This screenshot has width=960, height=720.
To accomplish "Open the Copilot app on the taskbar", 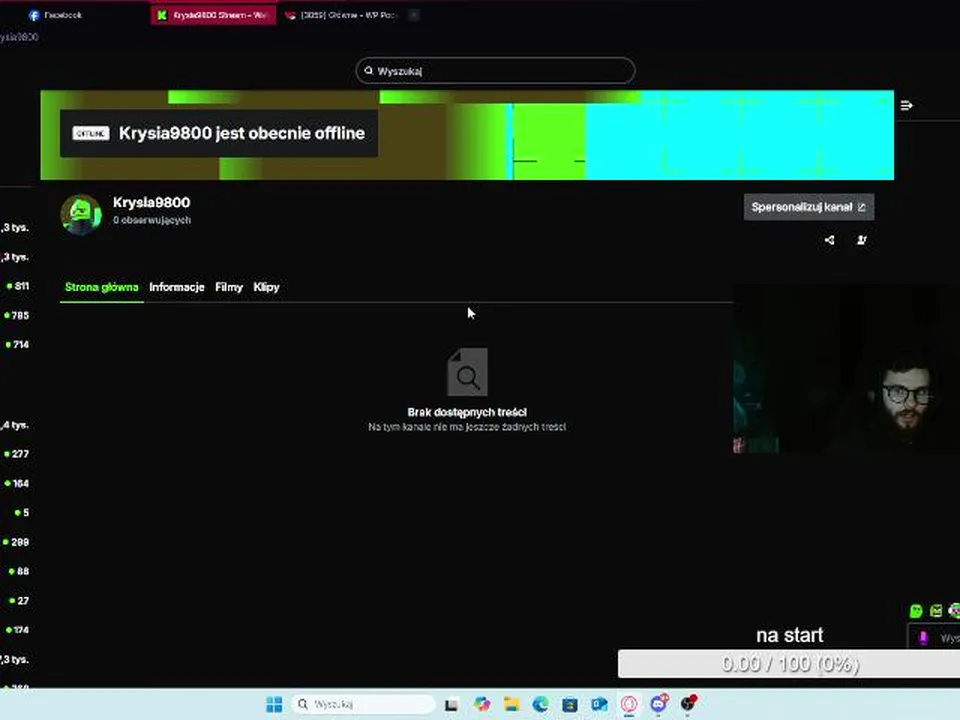I will click(482, 704).
